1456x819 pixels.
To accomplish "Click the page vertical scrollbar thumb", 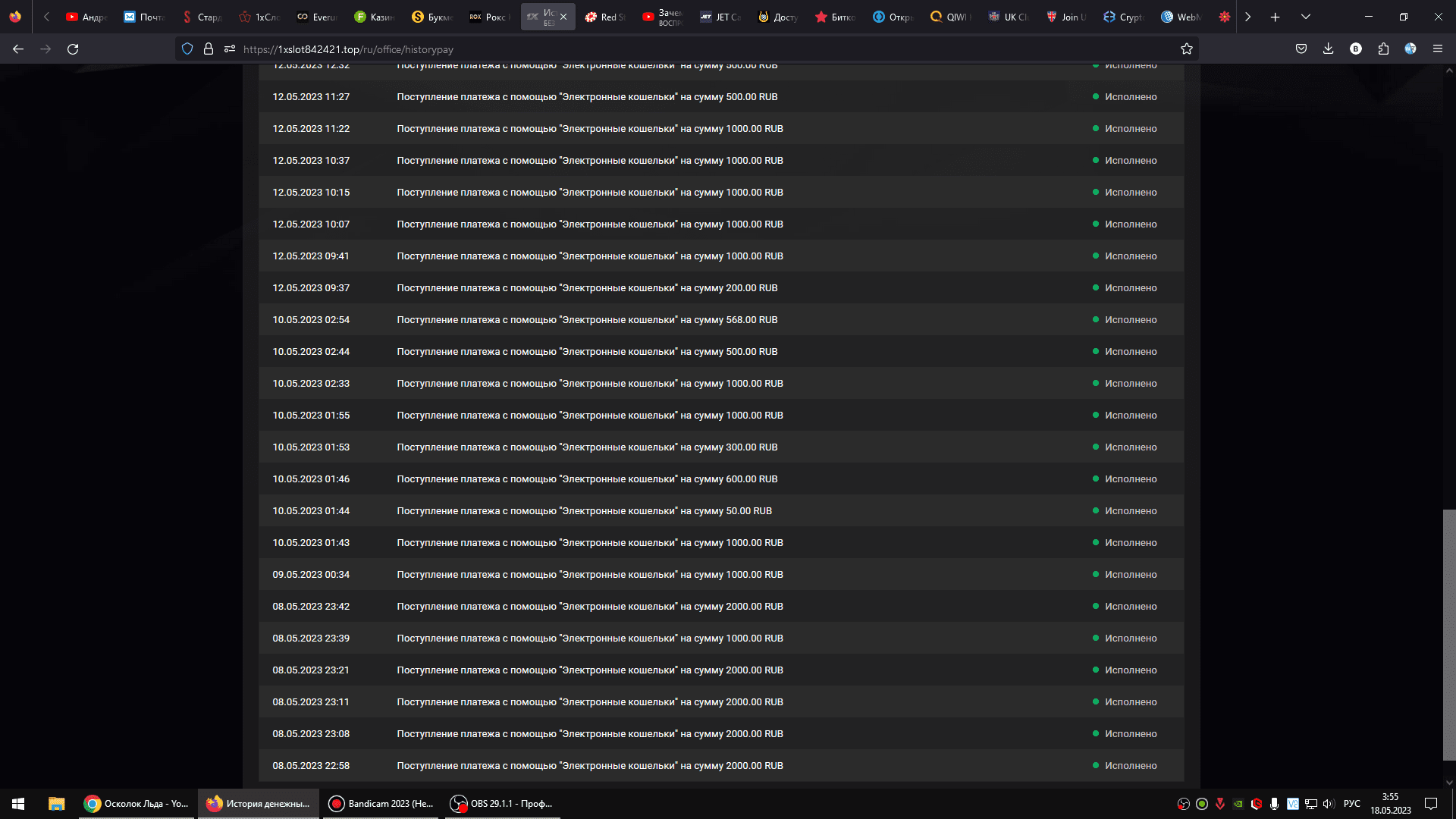I will (x=1448, y=634).
